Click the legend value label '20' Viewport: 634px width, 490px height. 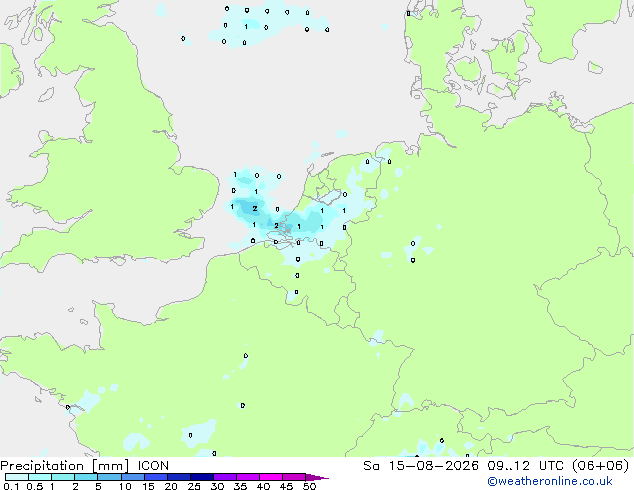pyautogui.click(x=171, y=486)
